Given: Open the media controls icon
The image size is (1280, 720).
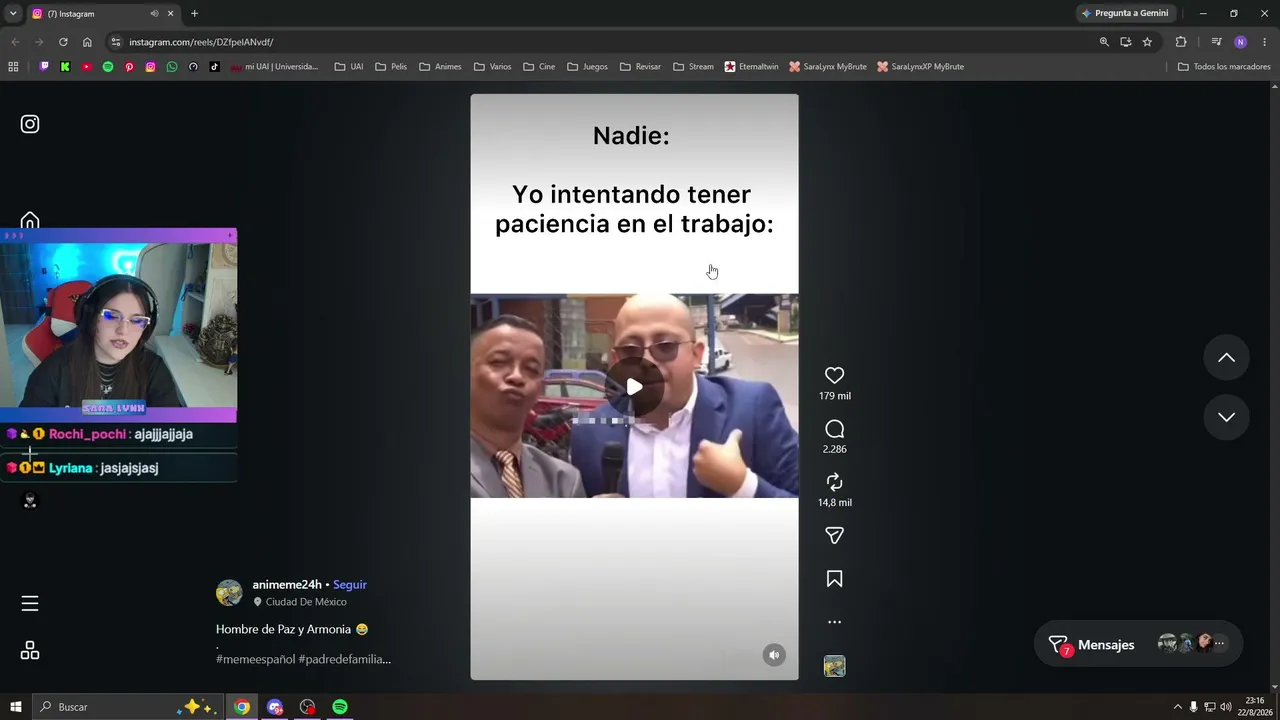Looking at the screenshot, I should click(x=1216, y=42).
